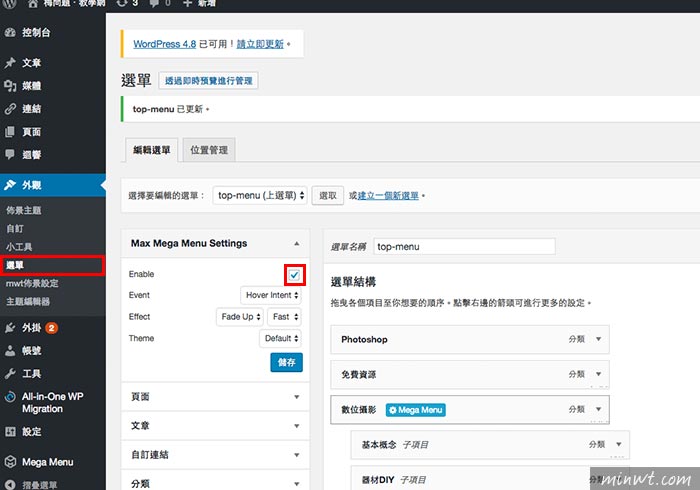Image resolution: width=700 pixels, height=490 pixels.
Task: Open the Dashboard (控制台) sidebar item
Action: pos(28,32)
